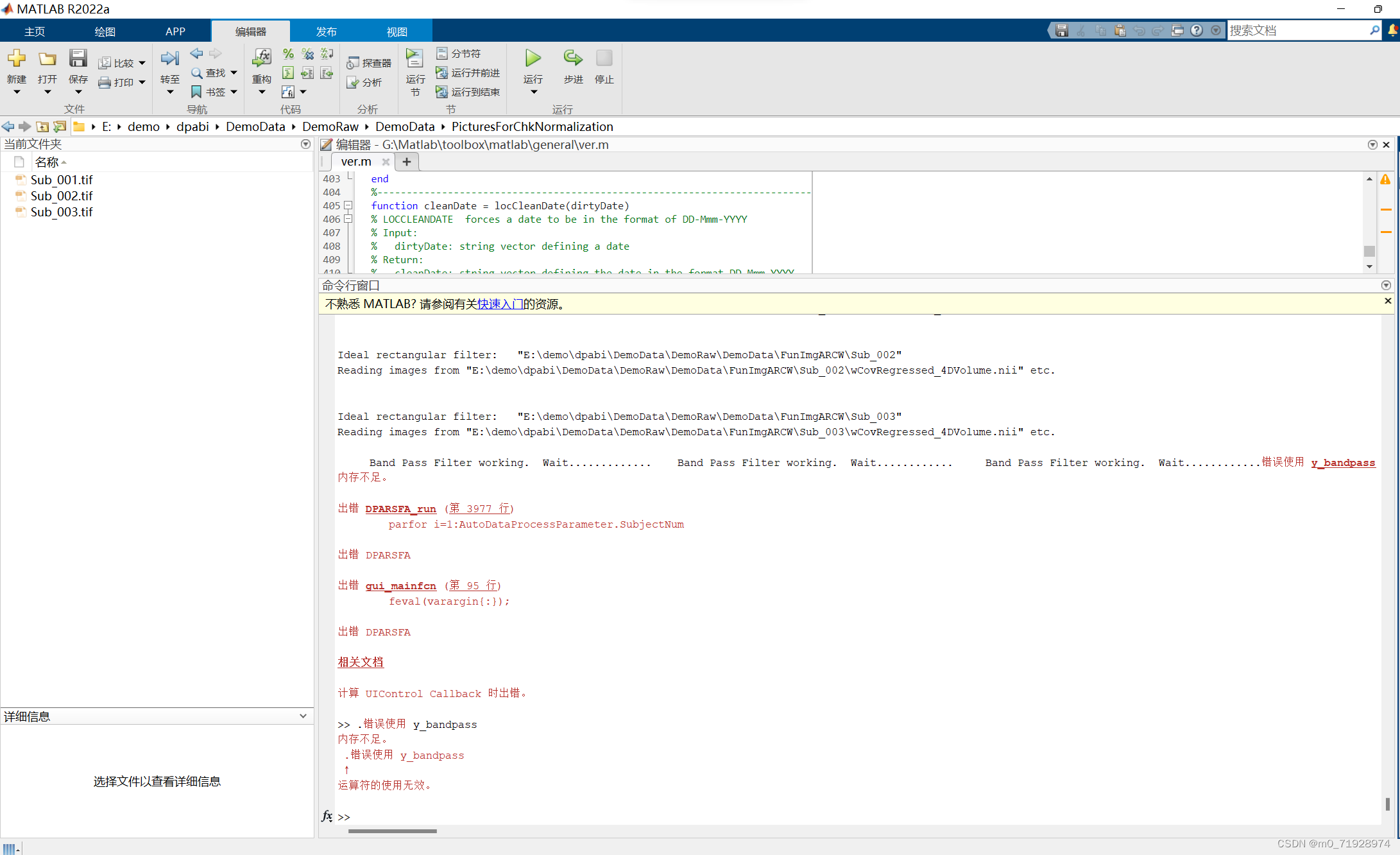The height and width of the screenshot is (855, 1400).
Task: Expand the Bookmark (书签) dropdown
Action: click(234, 92)
